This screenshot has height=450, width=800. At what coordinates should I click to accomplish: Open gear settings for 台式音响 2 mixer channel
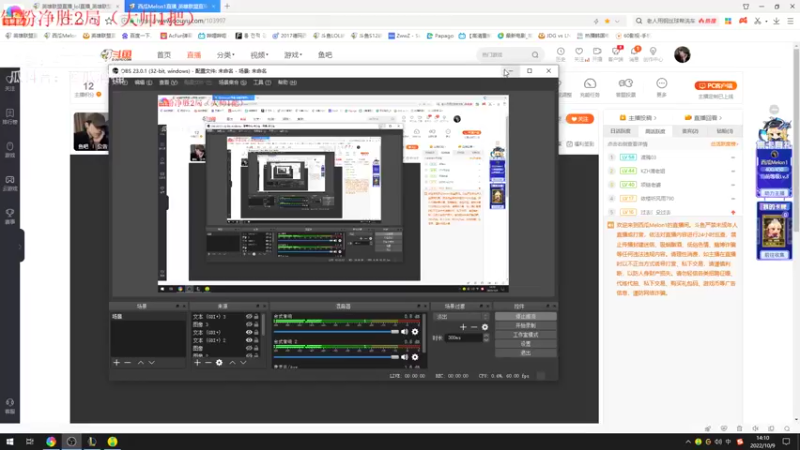[x=415, y=357]
